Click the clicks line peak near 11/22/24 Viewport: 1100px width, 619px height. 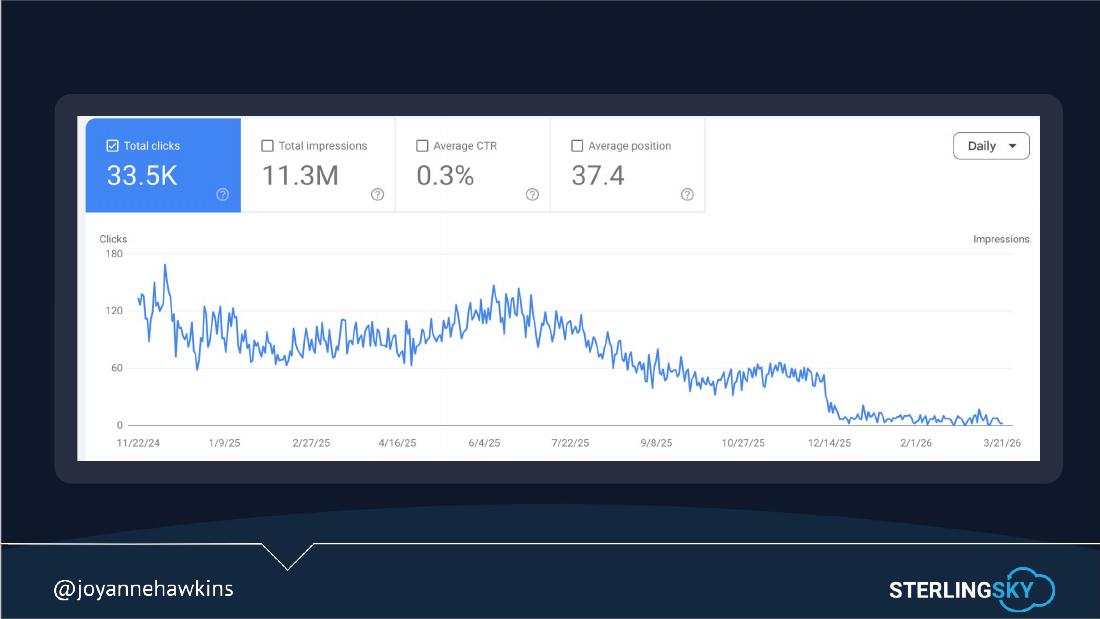pyautogui.click(x=166, y=265)
